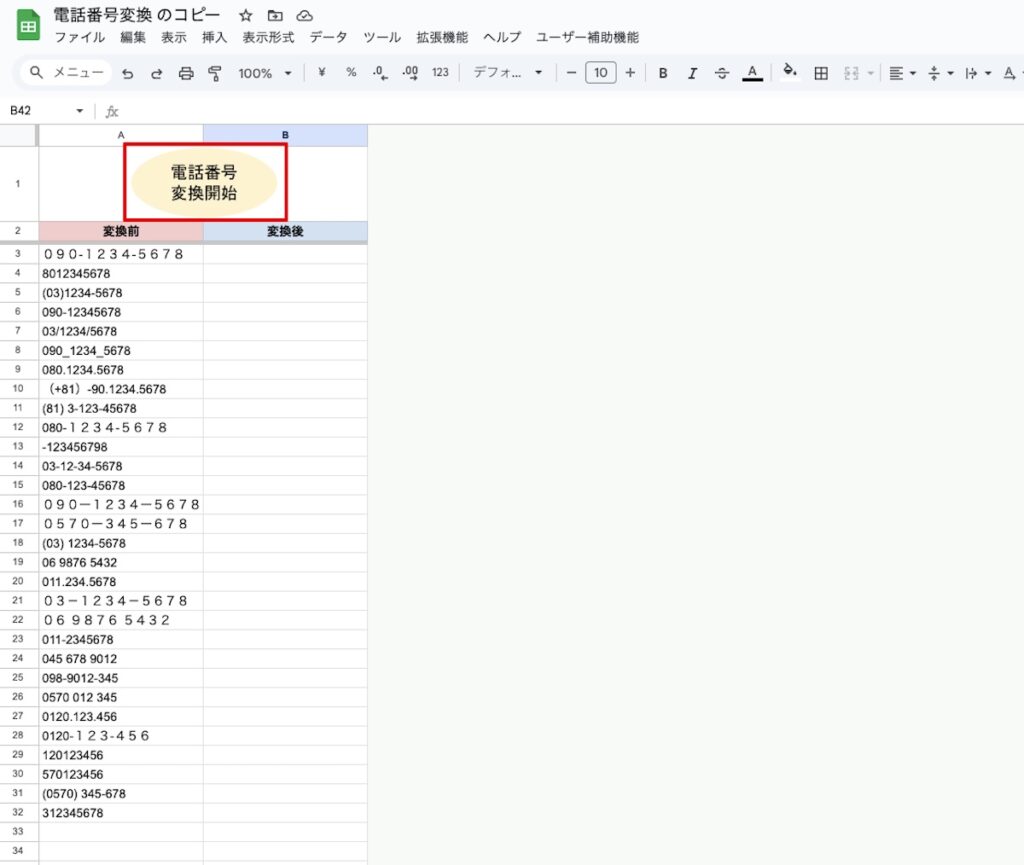Increase decimal places
1024x865 pixels.
coord(410,72)
